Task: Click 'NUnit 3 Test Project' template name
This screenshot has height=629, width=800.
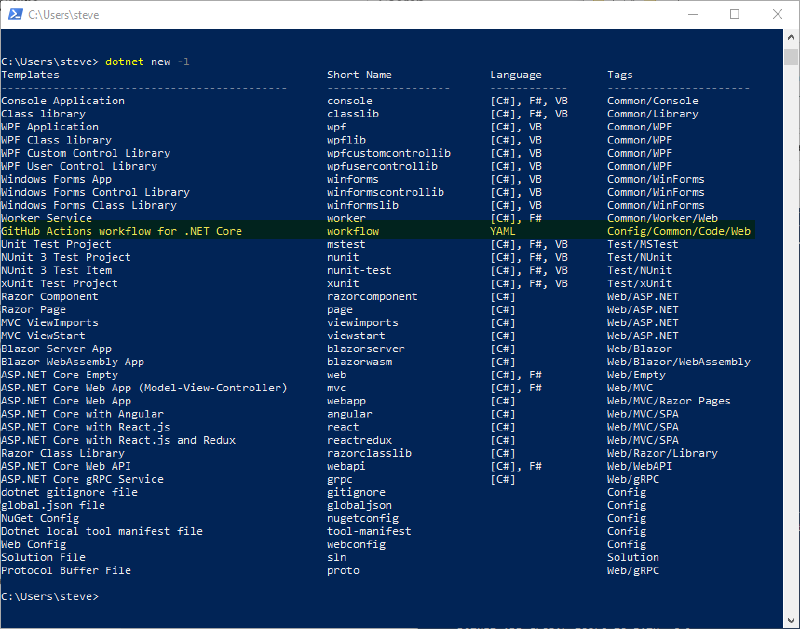Action: pos(66,258)
